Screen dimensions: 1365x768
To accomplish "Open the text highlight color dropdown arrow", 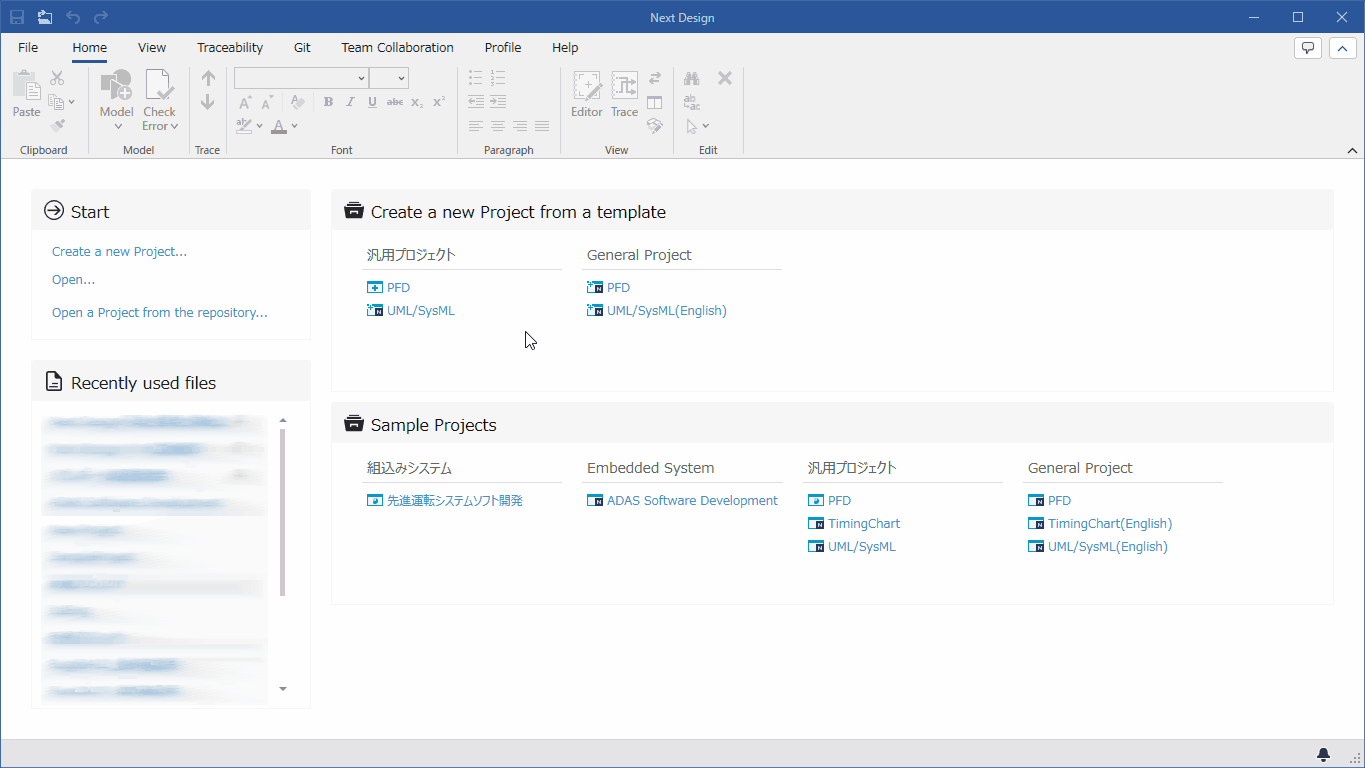I will [260, 126].
